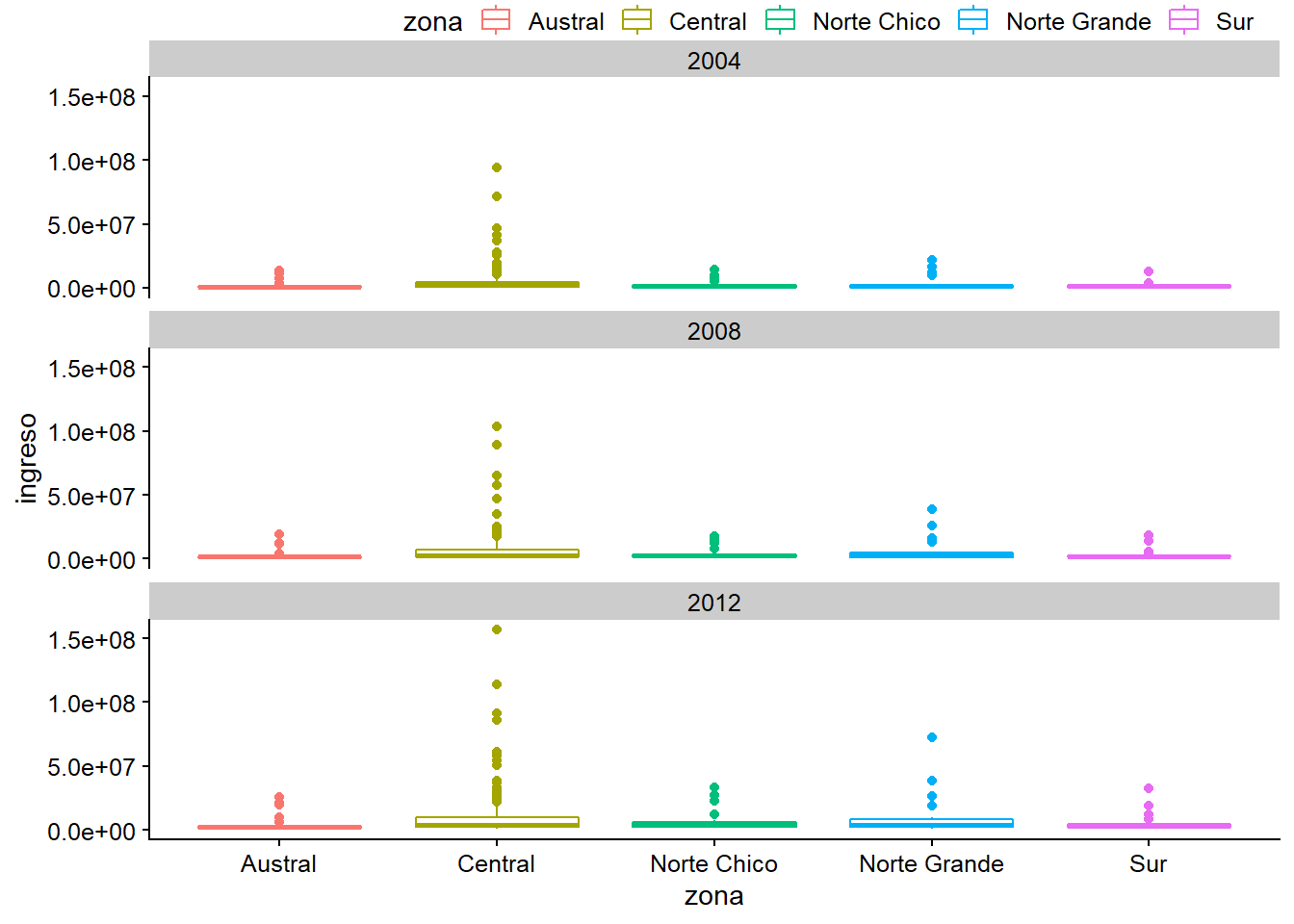Select the Central x-axis tick label
The width and height of the screenshot is (1294, 924).
pyautogui.click(x=496, y=863)
